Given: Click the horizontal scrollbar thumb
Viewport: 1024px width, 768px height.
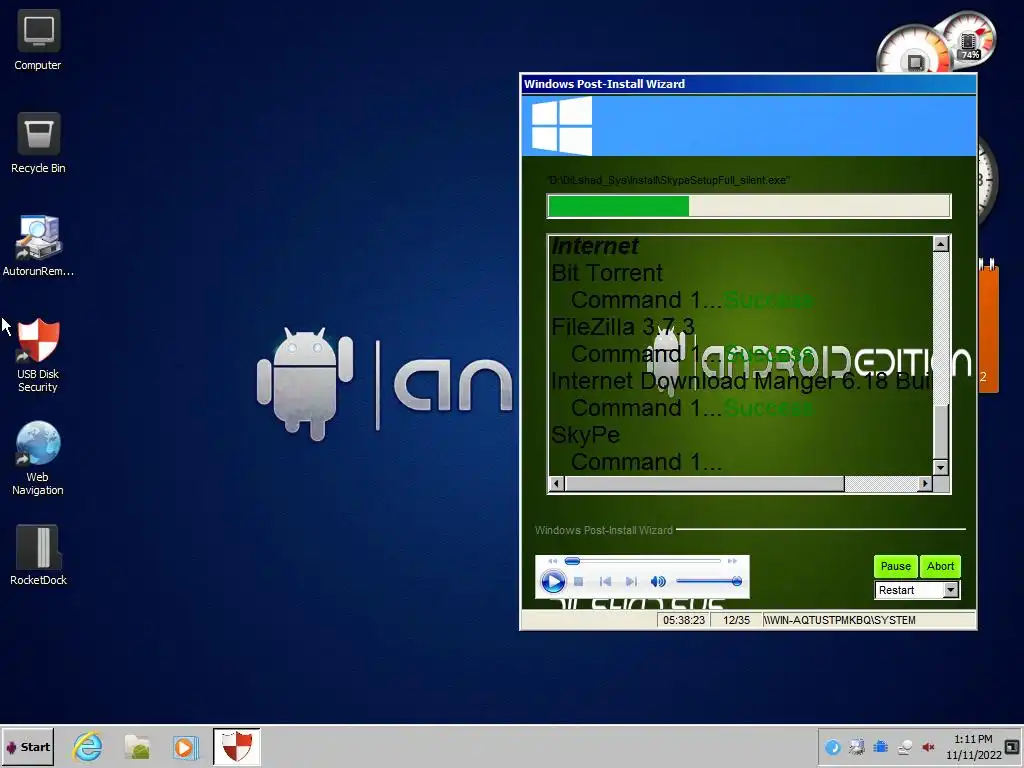Looking at the screenshot, I should [x=705, y=484].
